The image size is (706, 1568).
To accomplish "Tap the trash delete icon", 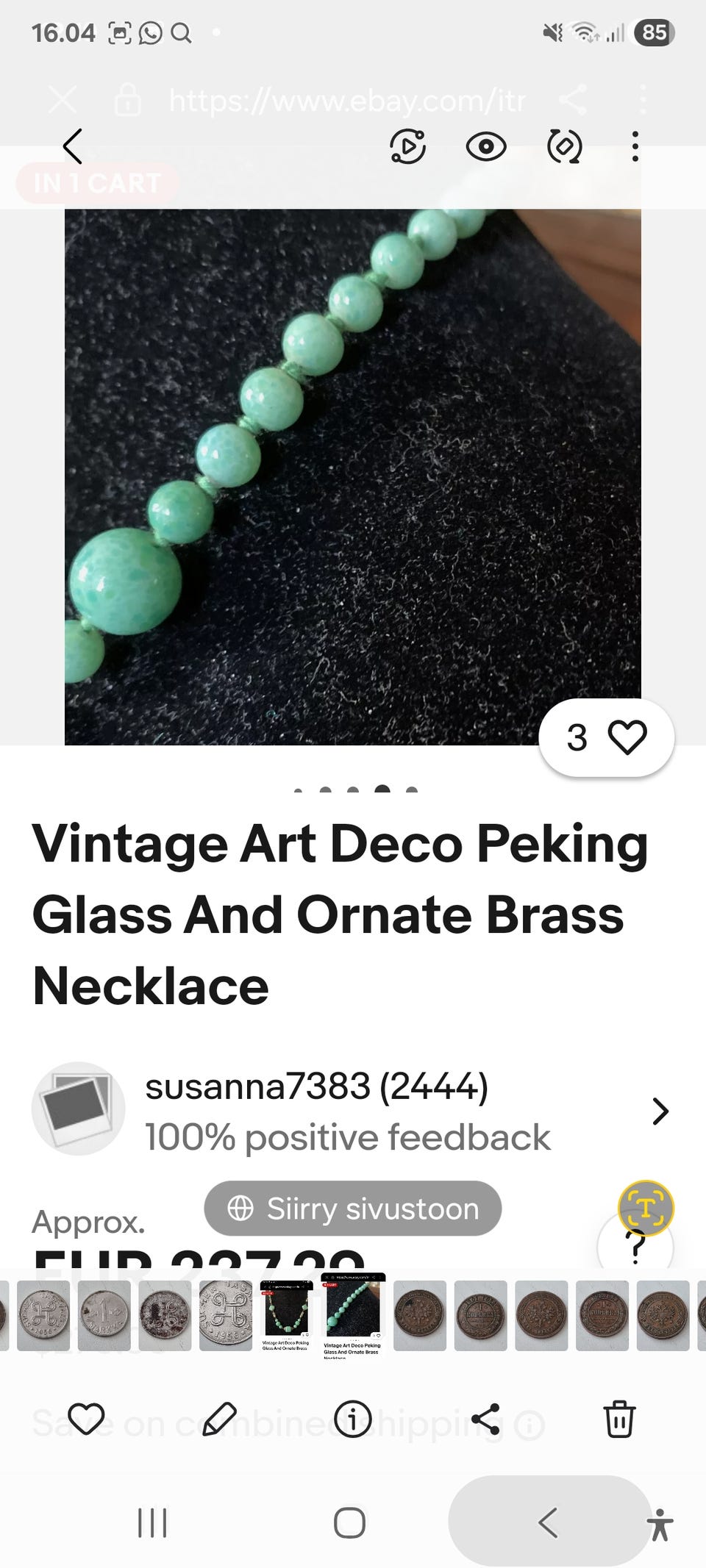I will [619, 1419].
